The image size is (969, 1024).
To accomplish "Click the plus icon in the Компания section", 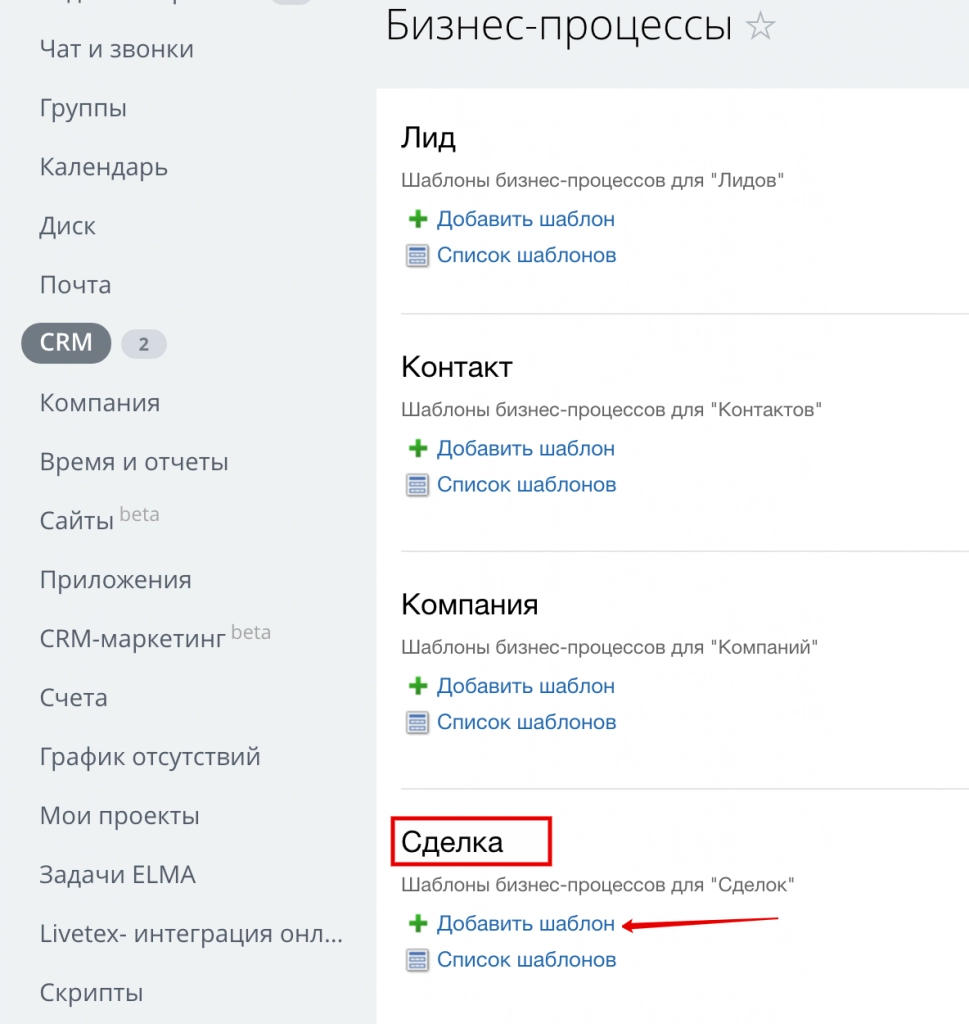I will coord(417,686).
